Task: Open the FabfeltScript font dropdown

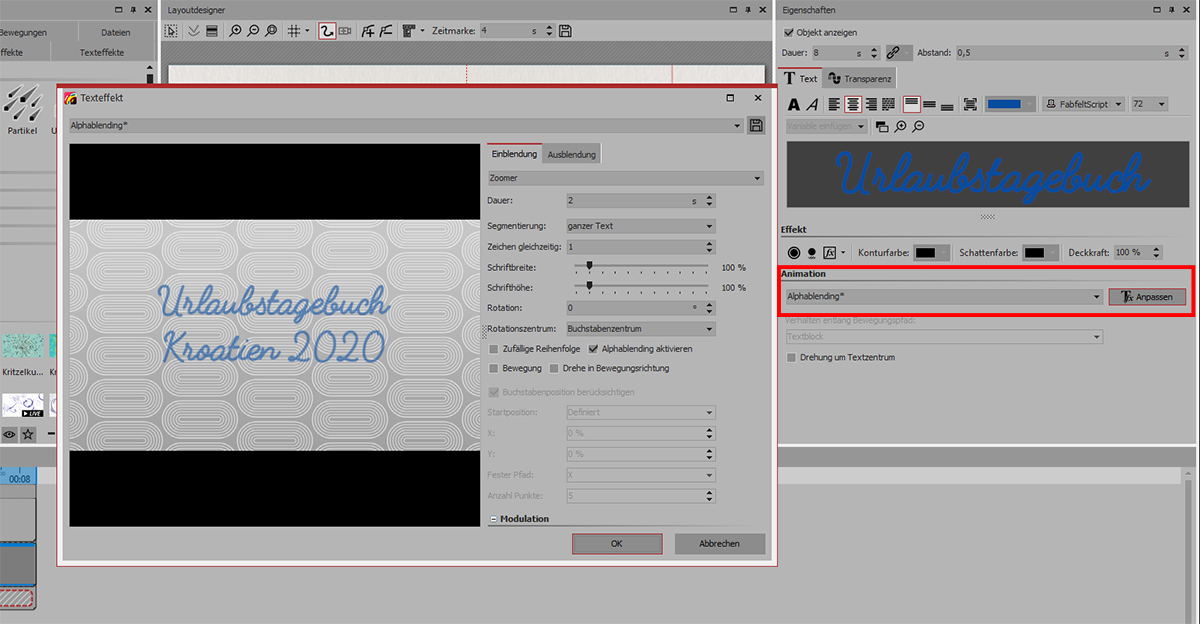Action: [1085, 104]
